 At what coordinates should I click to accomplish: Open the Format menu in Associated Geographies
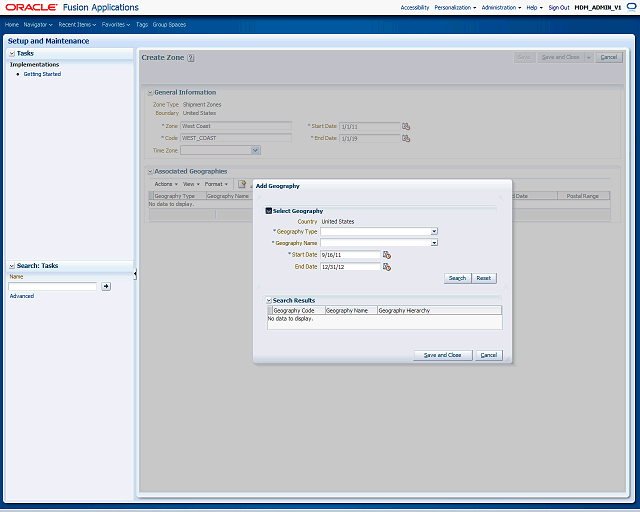[x=216, y=185]
